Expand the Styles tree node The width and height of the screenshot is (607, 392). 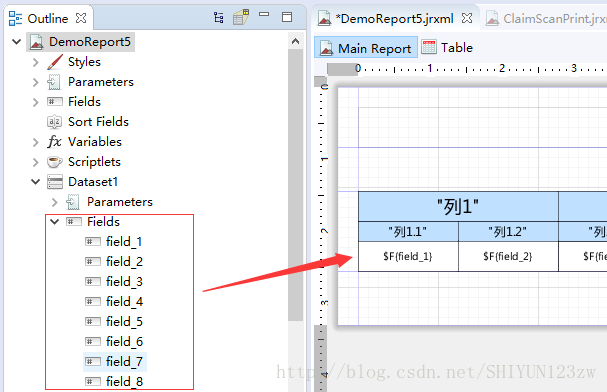(36, 62)
